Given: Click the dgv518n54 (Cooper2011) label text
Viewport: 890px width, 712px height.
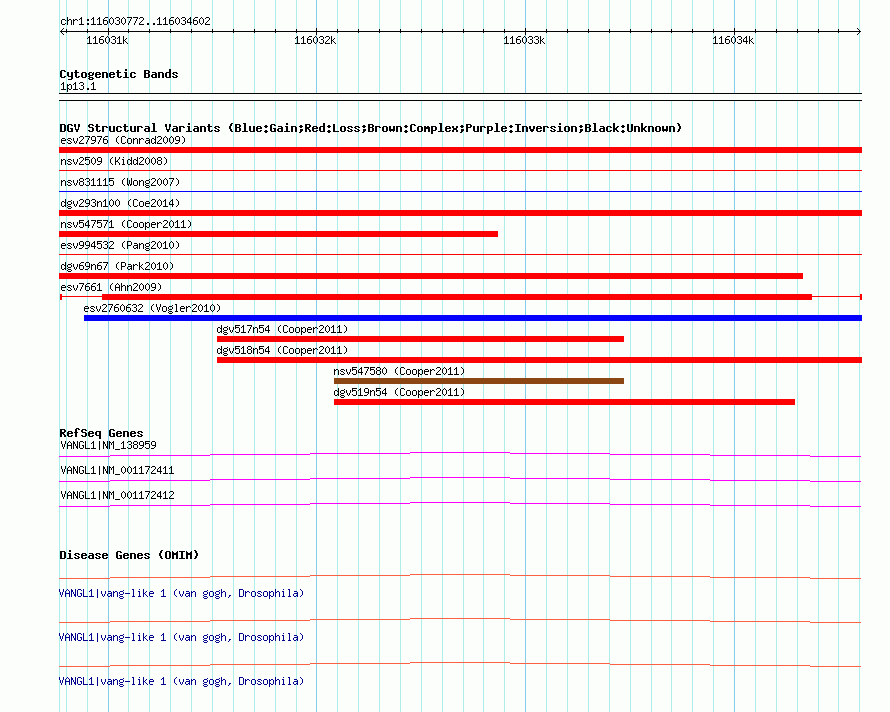Looking at the screenshot, I should [x=282, y=350].
